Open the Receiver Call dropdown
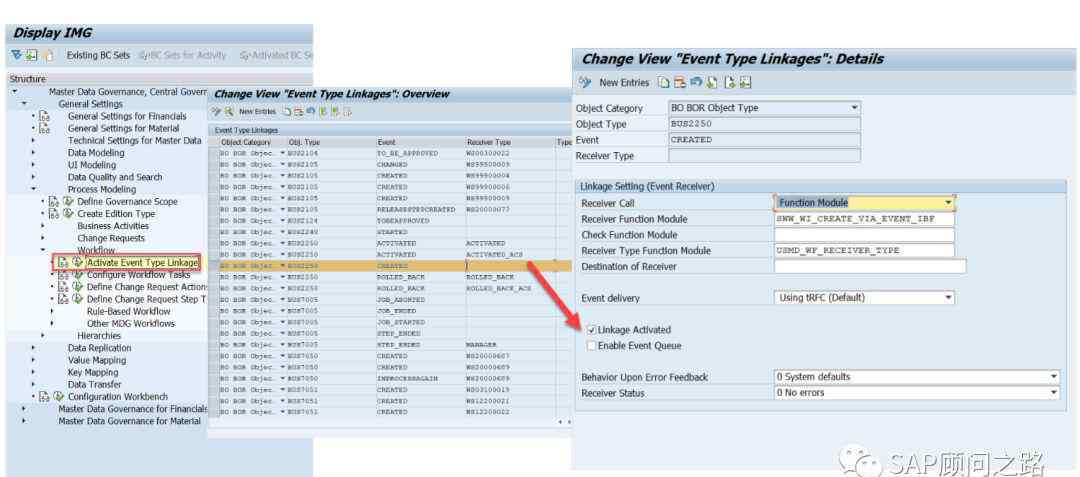The height and width of the screenshot is (477, 1080). click(948, 203)
